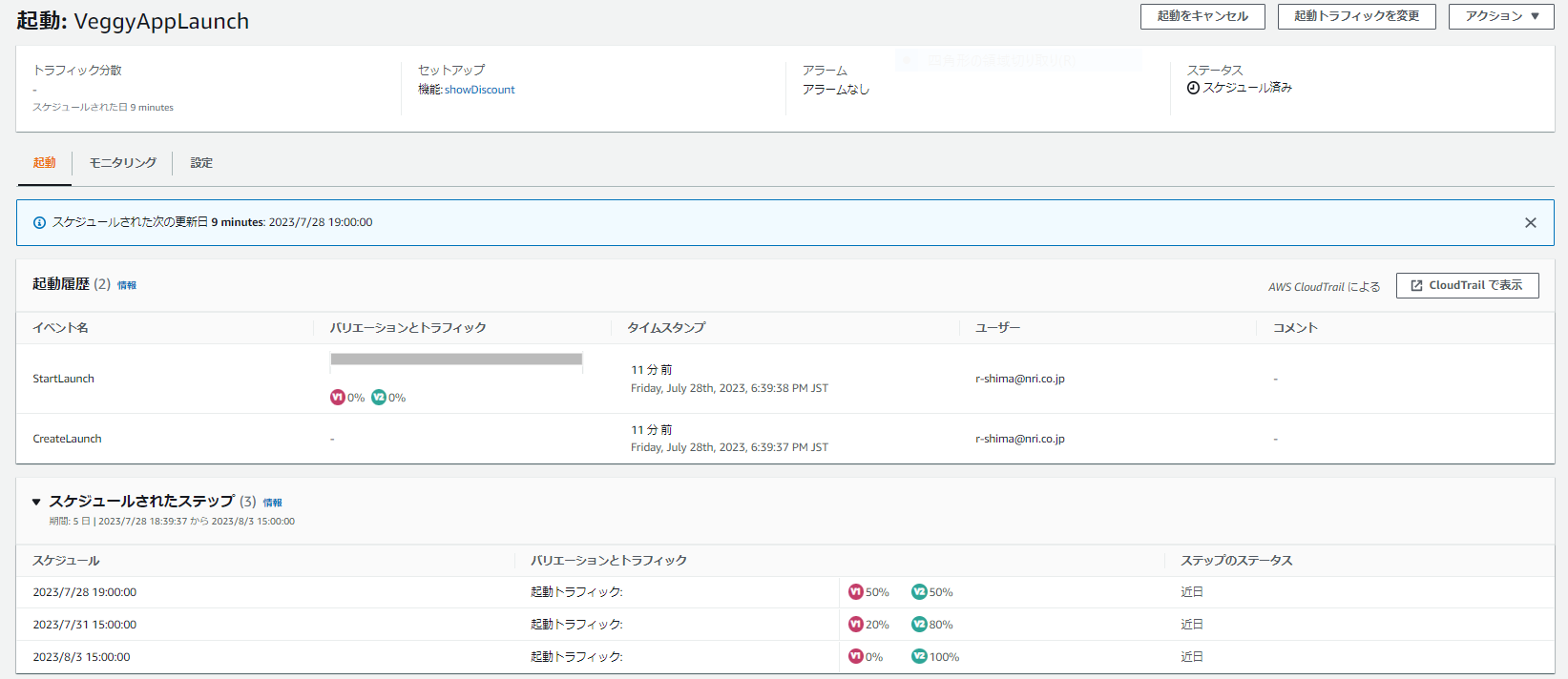Click V2 80% badge for 2023/7/31 step
This screenshot has height=679, width=1568.
tap(919, 625)
